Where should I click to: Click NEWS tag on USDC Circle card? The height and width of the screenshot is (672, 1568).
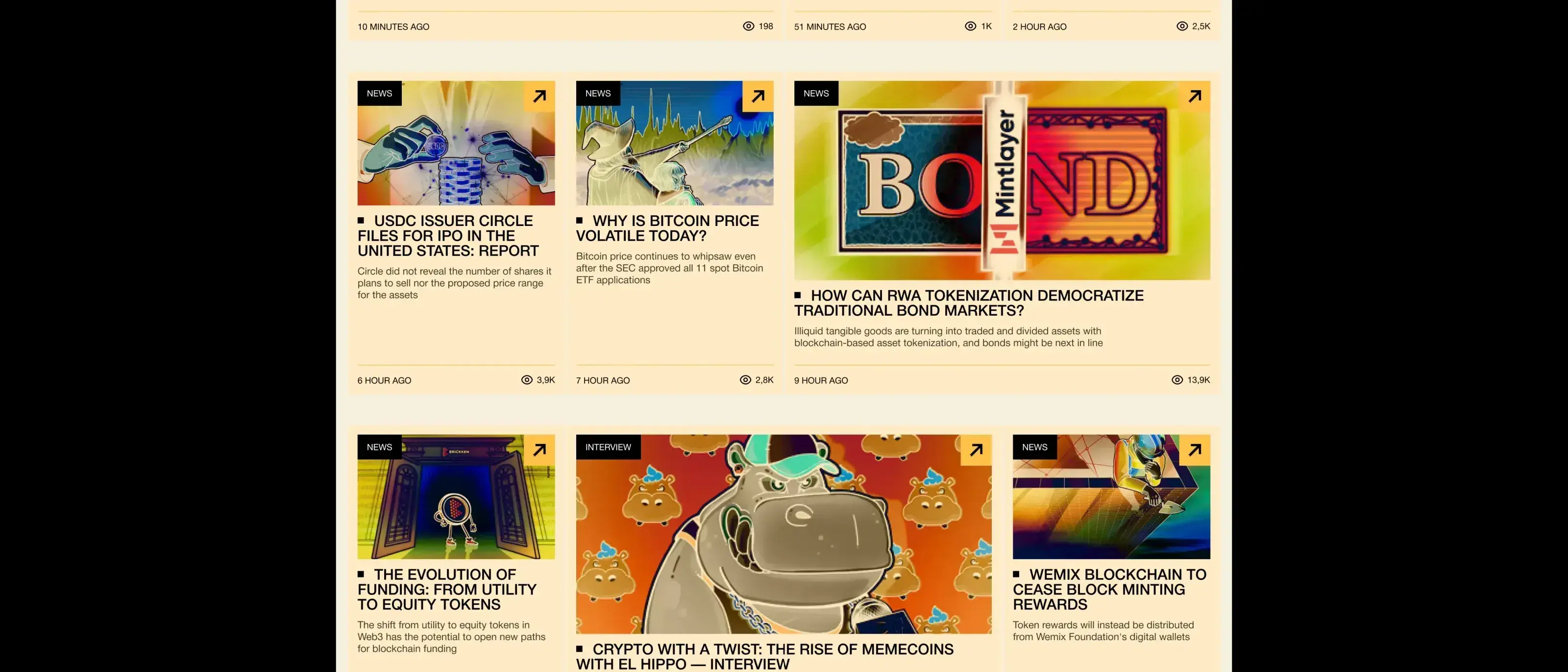click(x=379, y=93)
